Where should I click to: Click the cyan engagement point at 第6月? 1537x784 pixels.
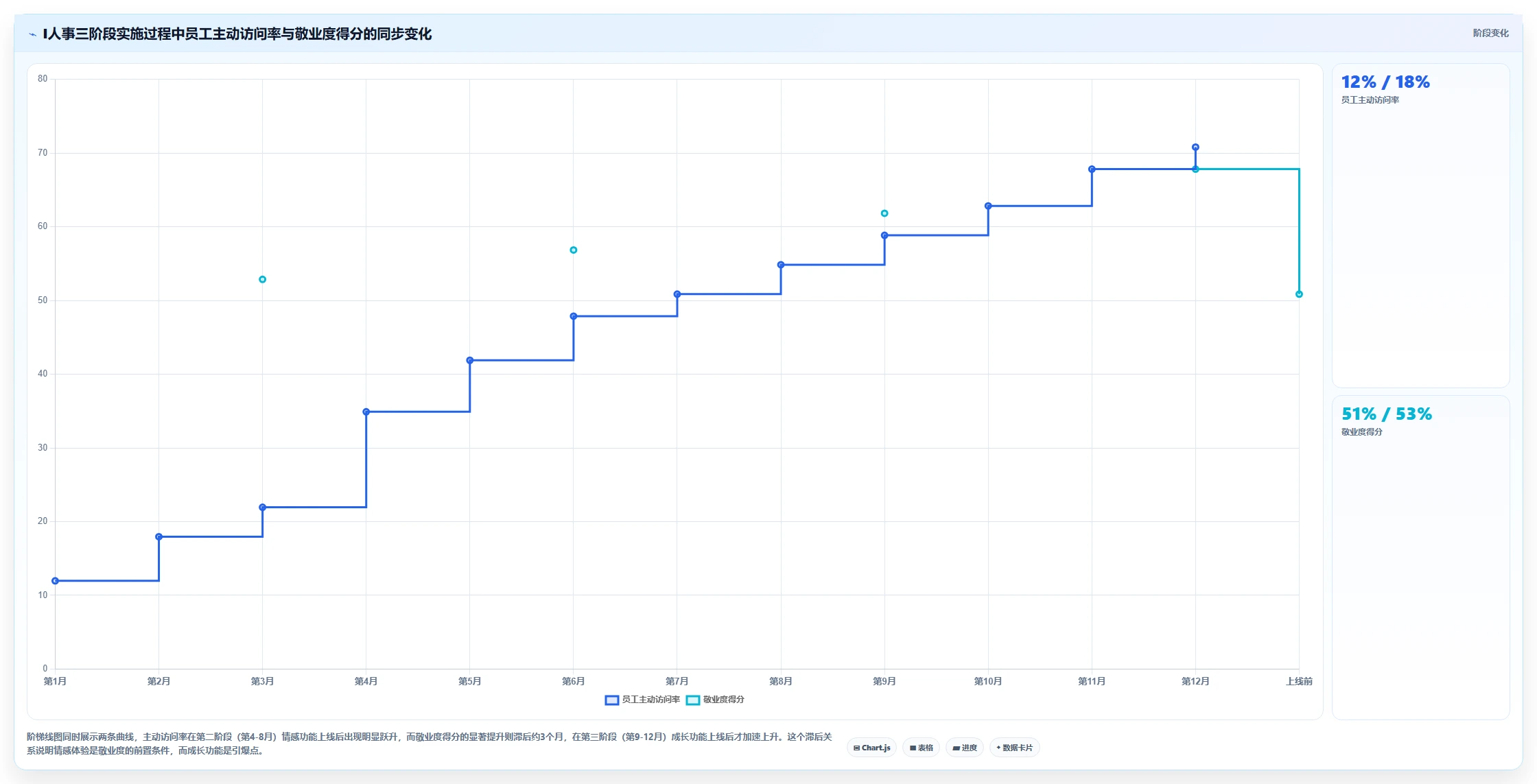point(574,250)
